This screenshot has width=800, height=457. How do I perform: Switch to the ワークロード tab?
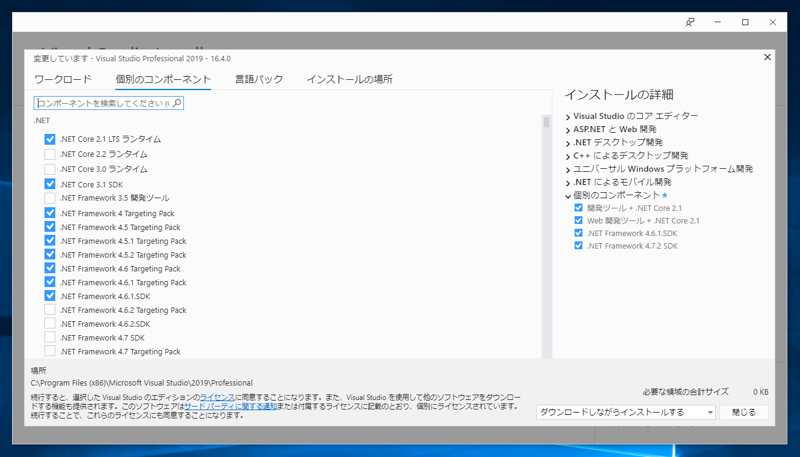click(63, 80)
